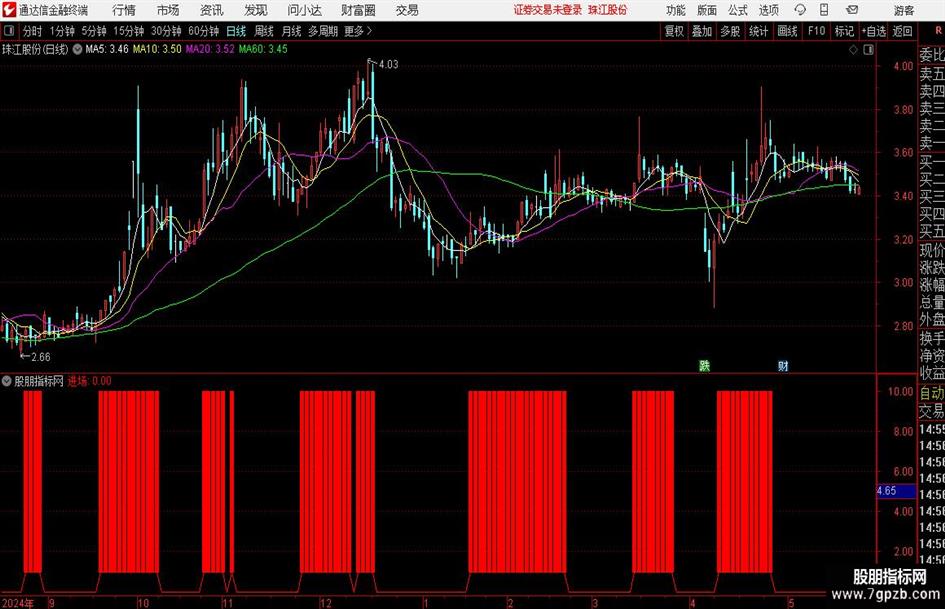Click the 返回 button
The width and height of the screenshot is (945, 609).
902,31
